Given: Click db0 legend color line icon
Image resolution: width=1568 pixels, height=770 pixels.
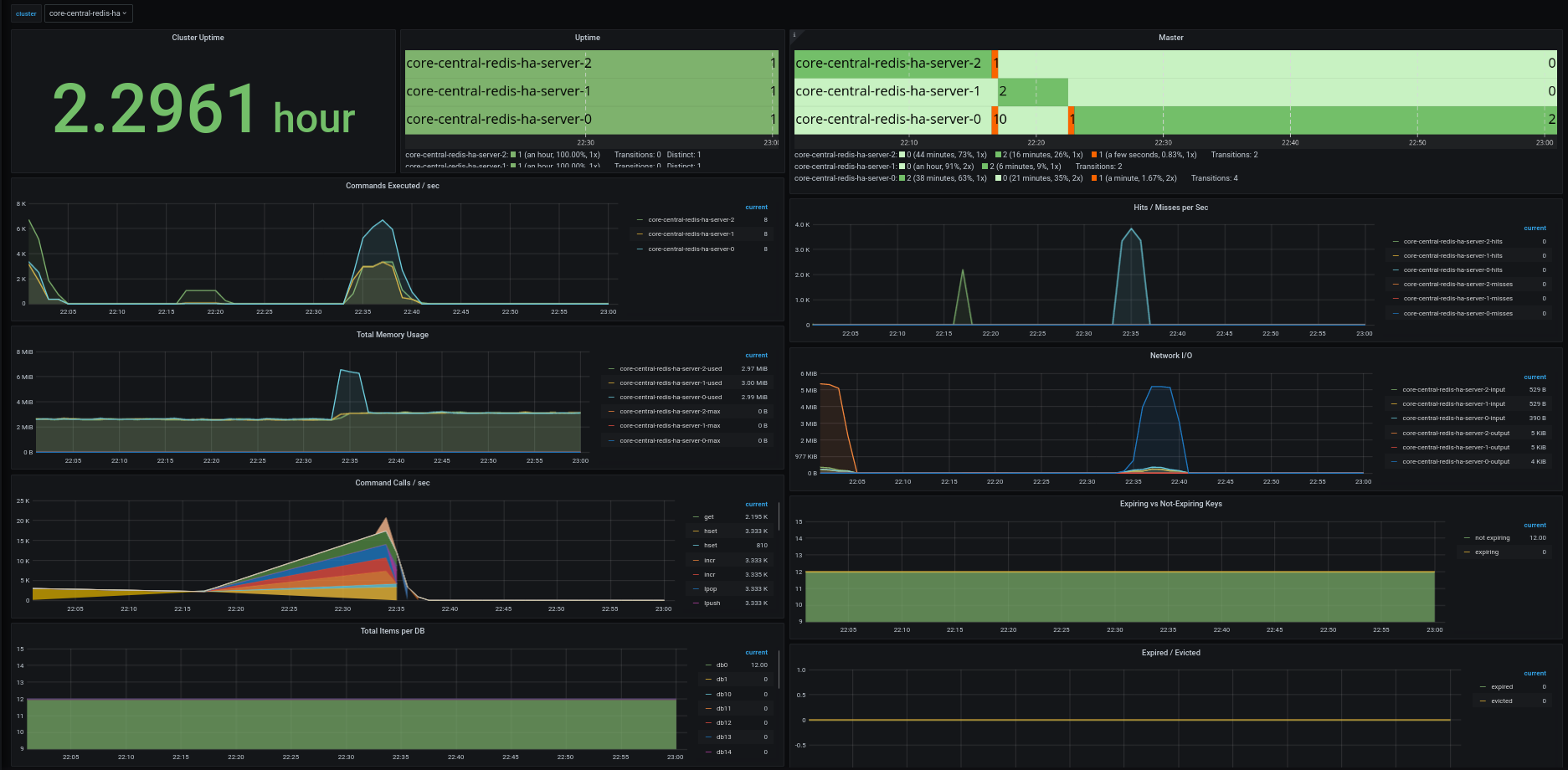Looking at the screenshot, I should coord(709,665).
